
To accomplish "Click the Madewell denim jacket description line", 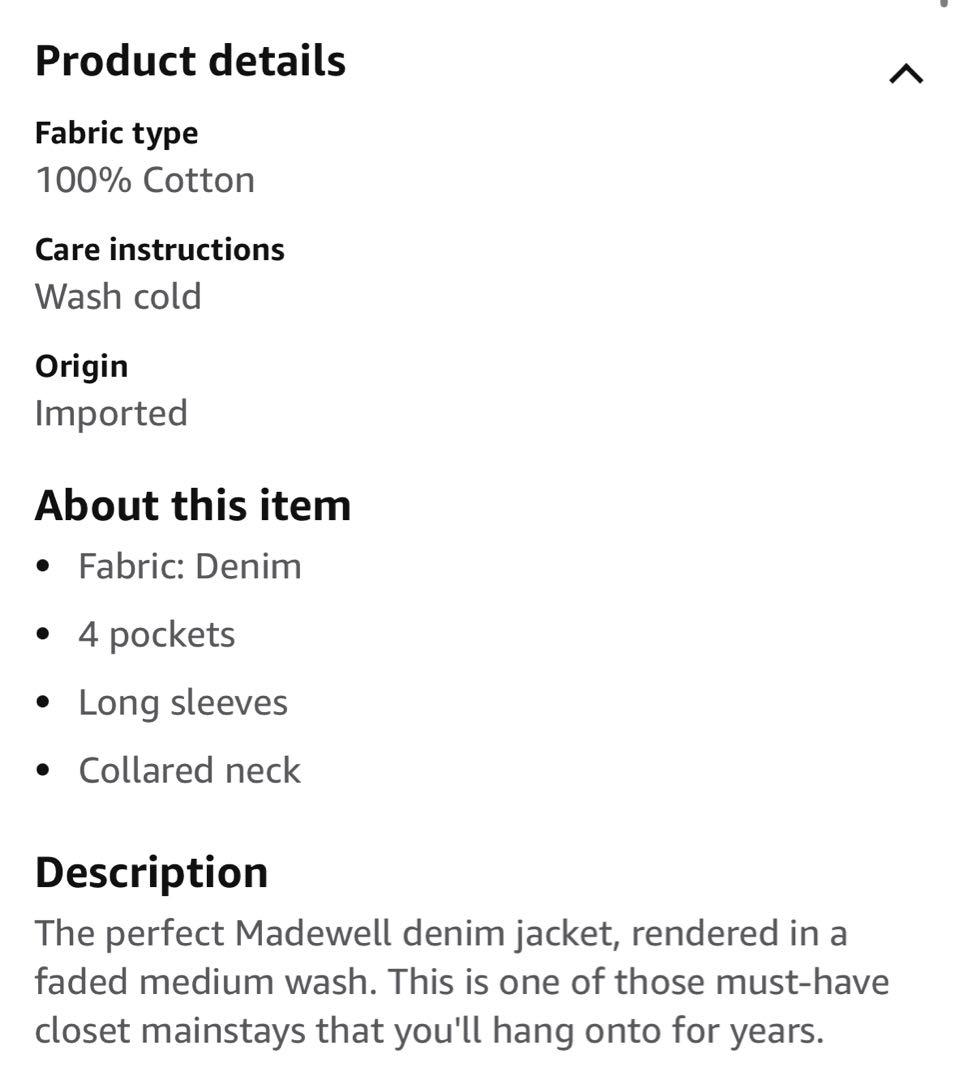I will point(441,934).
